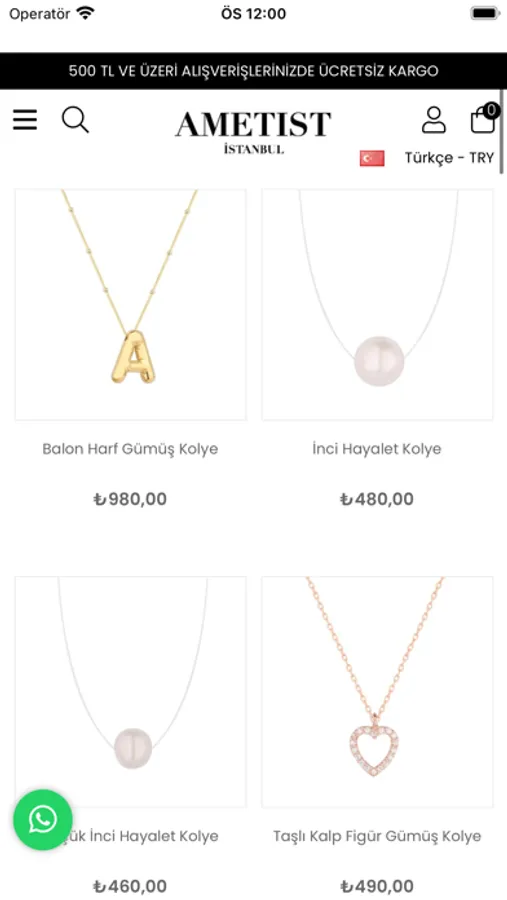Open the gold balloon letter A necklace image
This screenshot has height=900, width=507.
(x=130, y=305)
